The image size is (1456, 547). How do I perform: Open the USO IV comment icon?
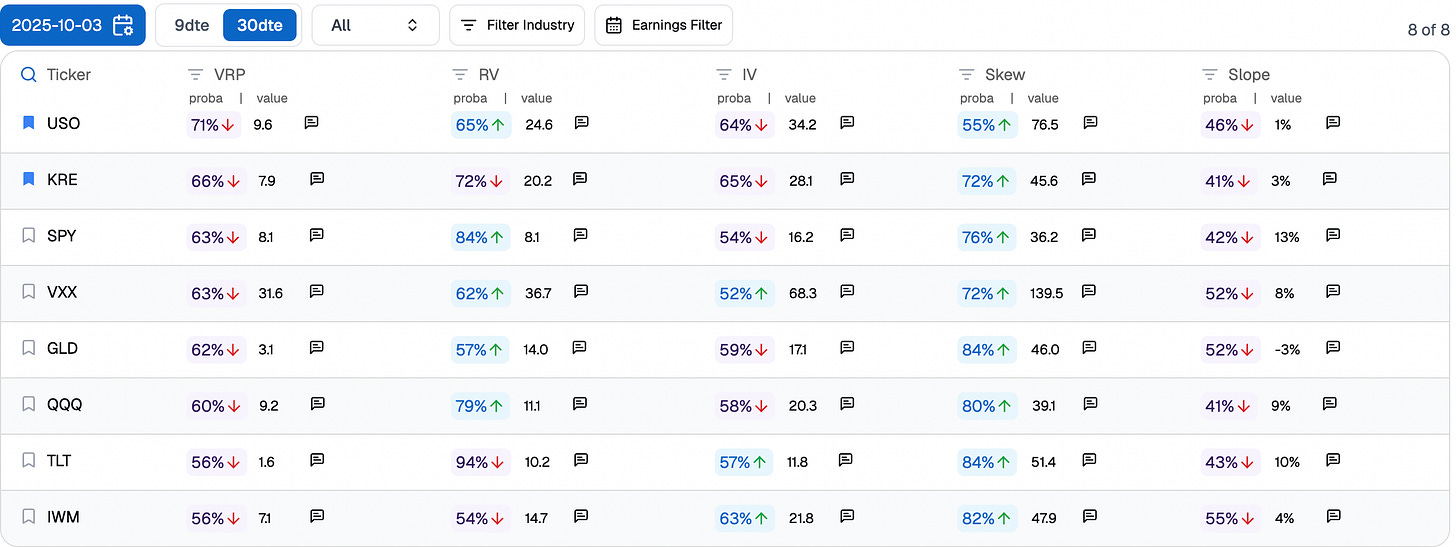point(847,122)
